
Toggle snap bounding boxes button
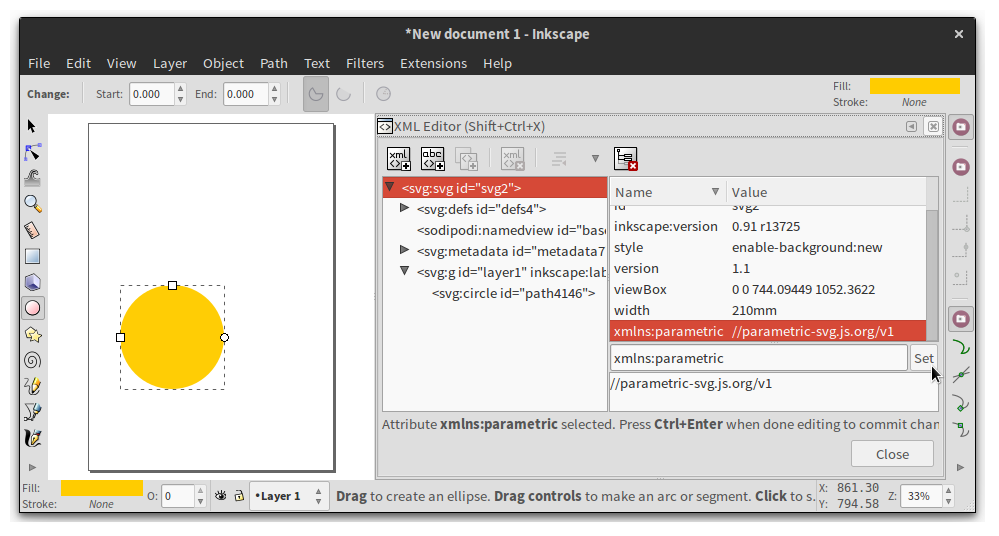point(961,167)
